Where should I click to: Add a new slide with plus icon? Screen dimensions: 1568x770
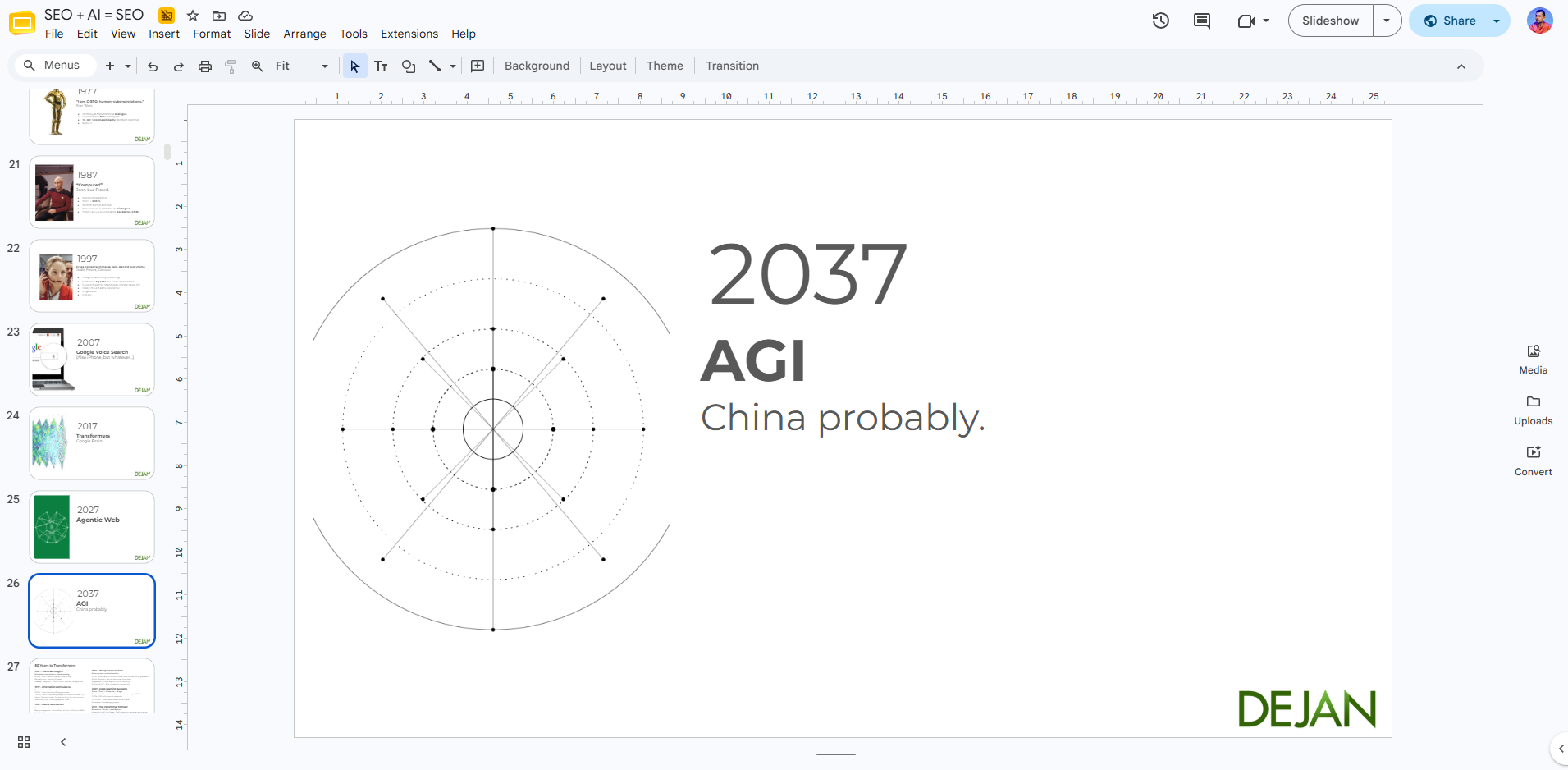coord(110,66)
